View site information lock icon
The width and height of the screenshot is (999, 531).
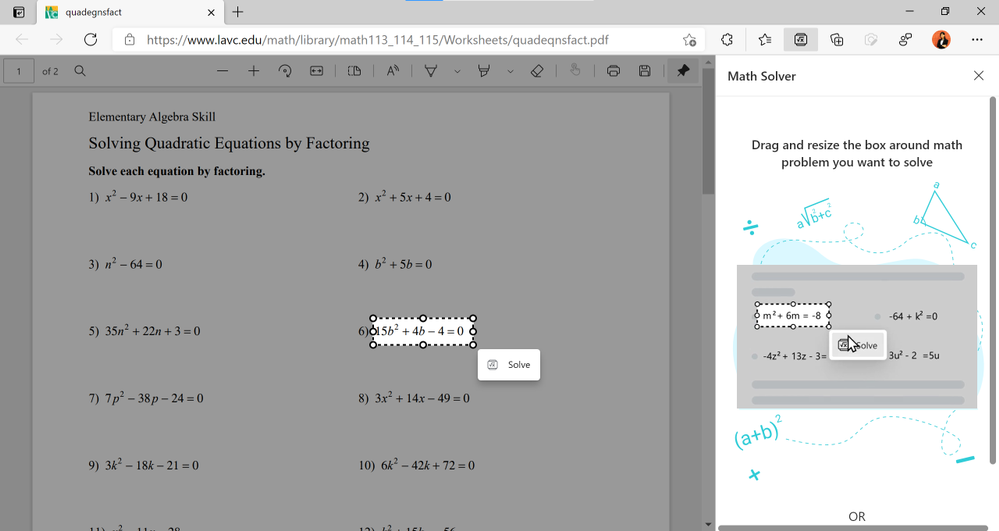[x=129, y=40]
